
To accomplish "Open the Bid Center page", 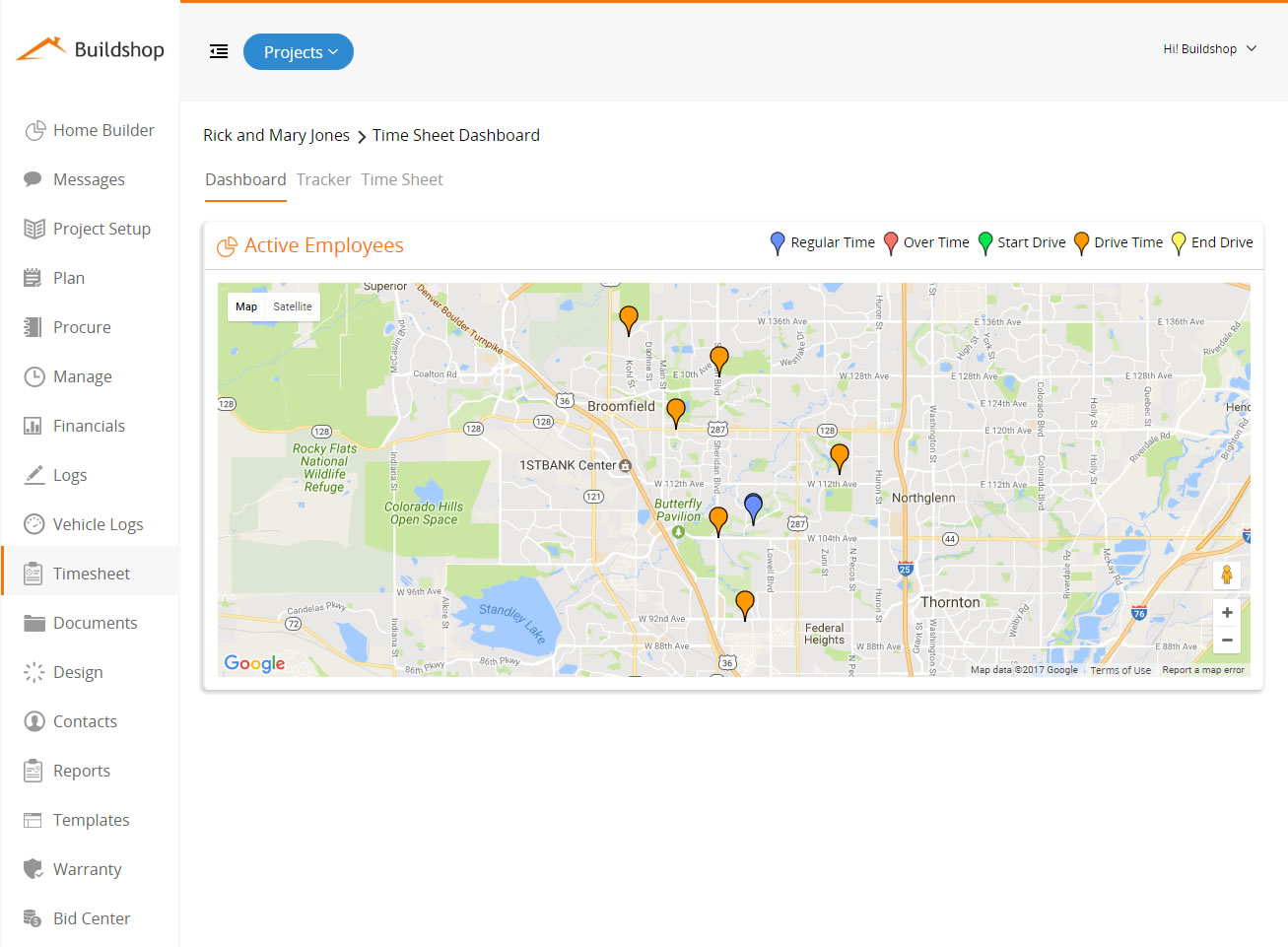I will (92, 918).
